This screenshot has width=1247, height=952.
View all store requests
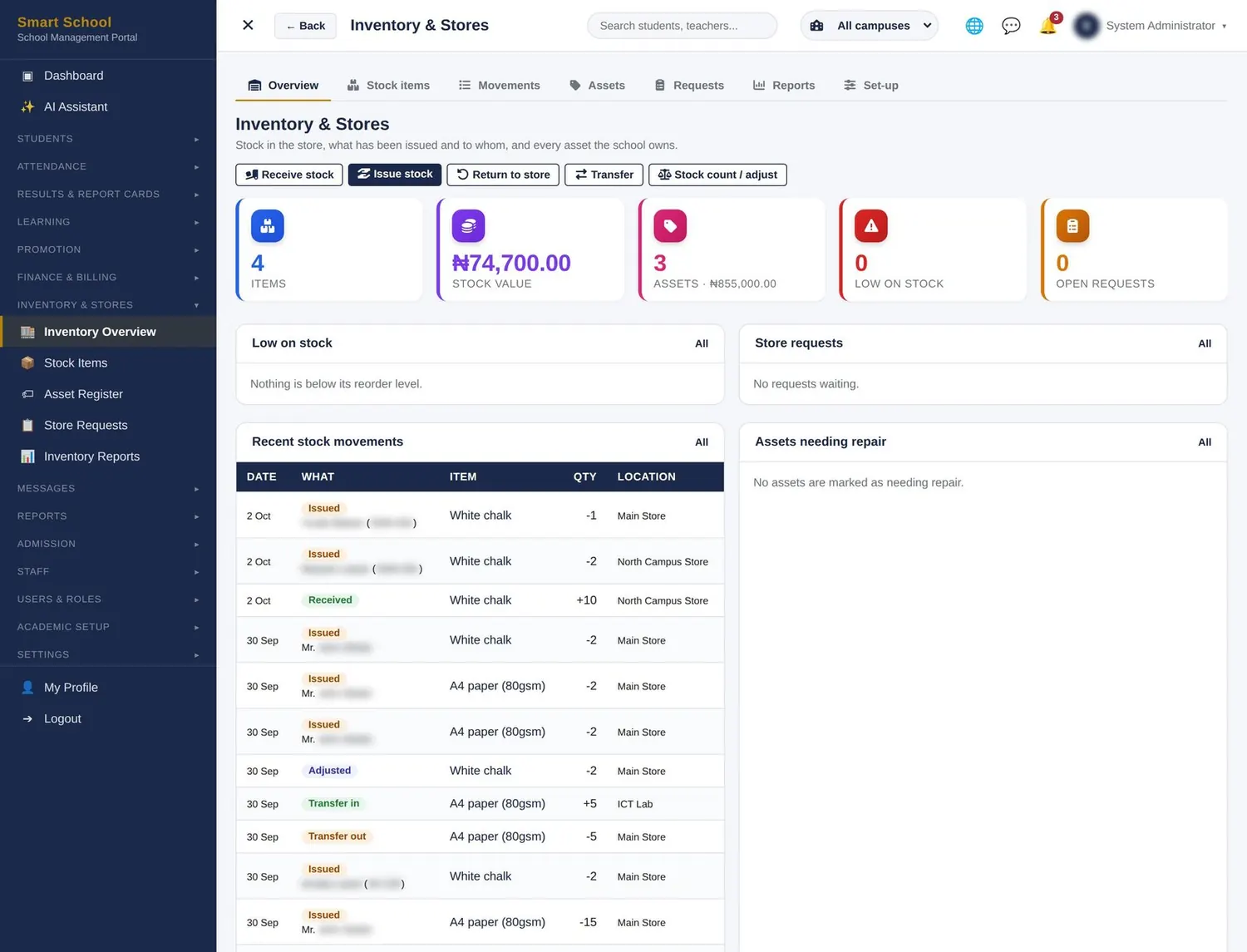(x=1205, y=343)
